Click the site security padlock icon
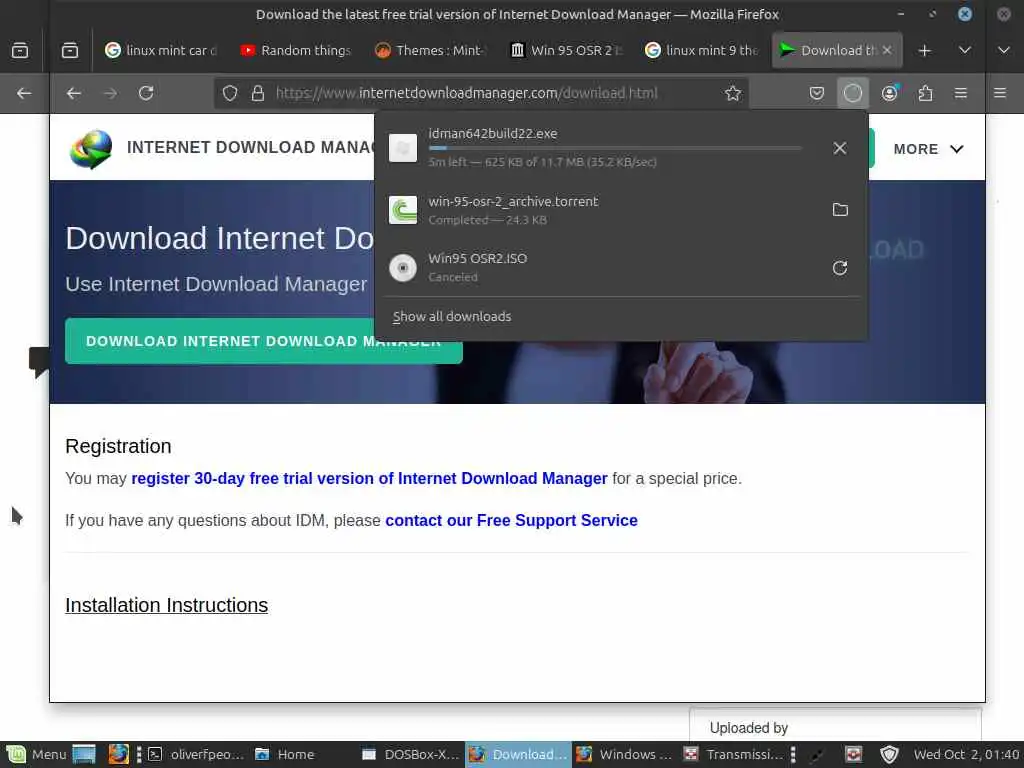Viewport: 1024px width, 768px height. pyautogui.click(x=258, y=93)
